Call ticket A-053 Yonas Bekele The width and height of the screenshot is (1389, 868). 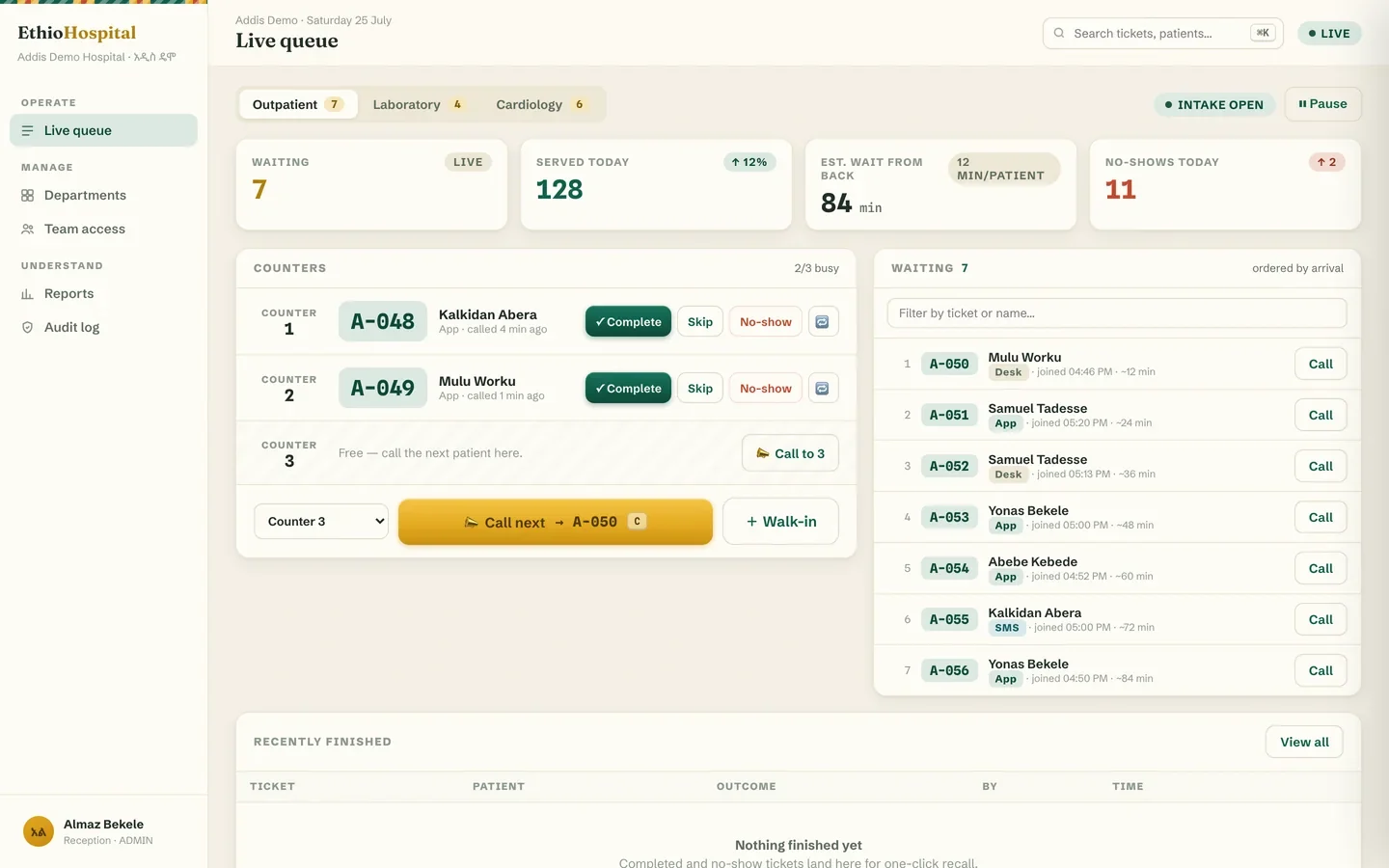pyautogui.click(x=1321, y=517)
